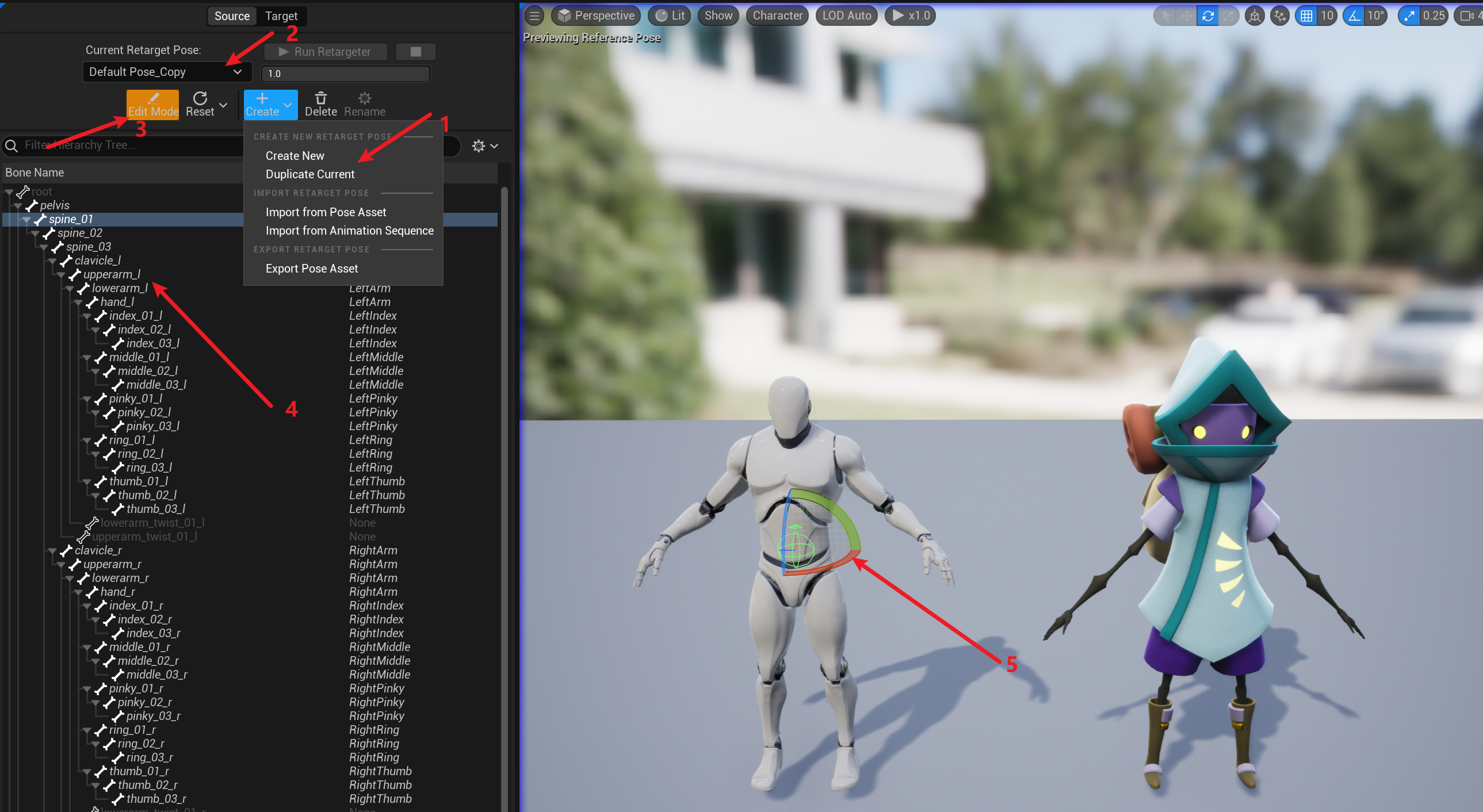Select the spine_02 bone
The image size is (1483, 812).
[79, 233]
